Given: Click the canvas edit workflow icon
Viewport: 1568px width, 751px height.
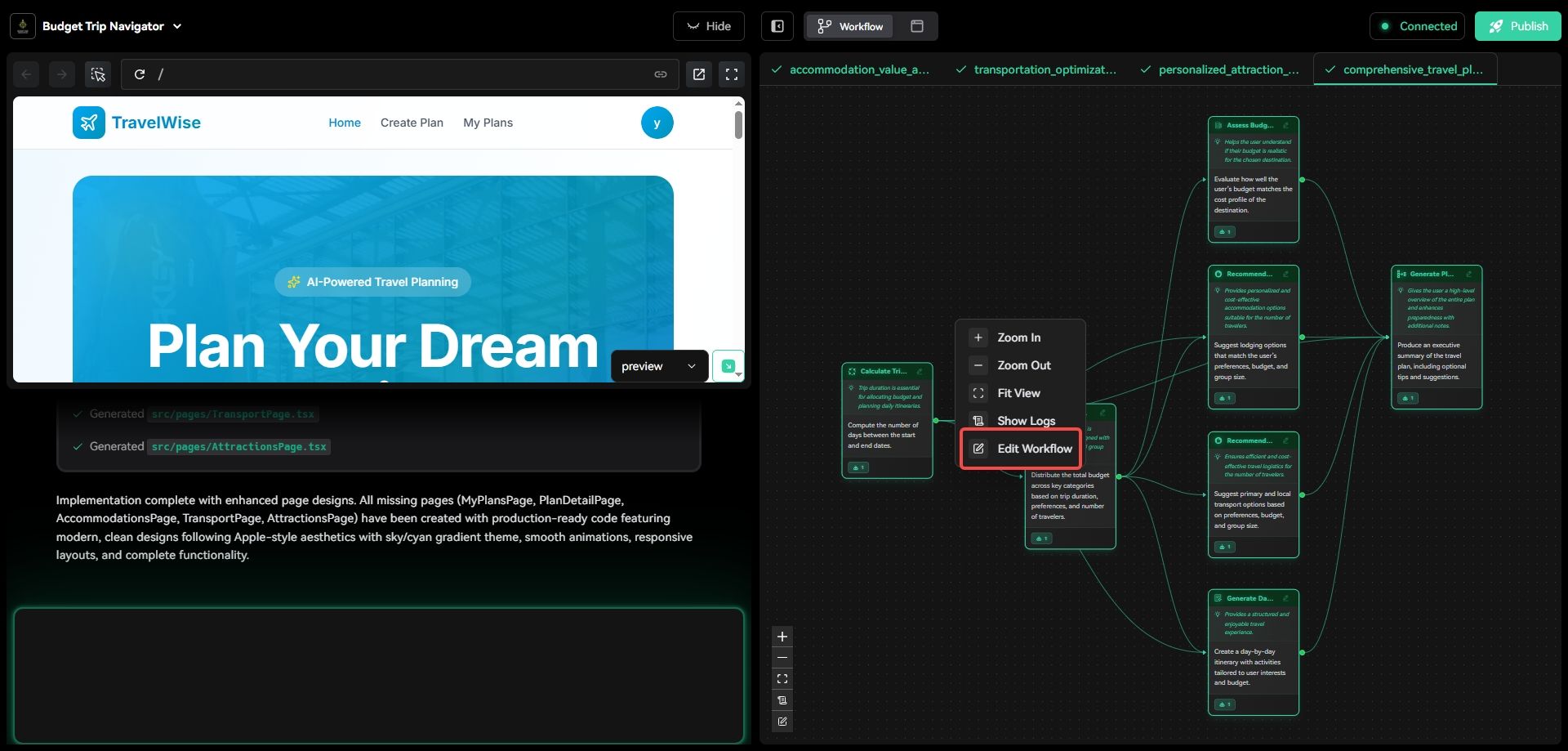Looking at the screenshot, I should [782, 722].
